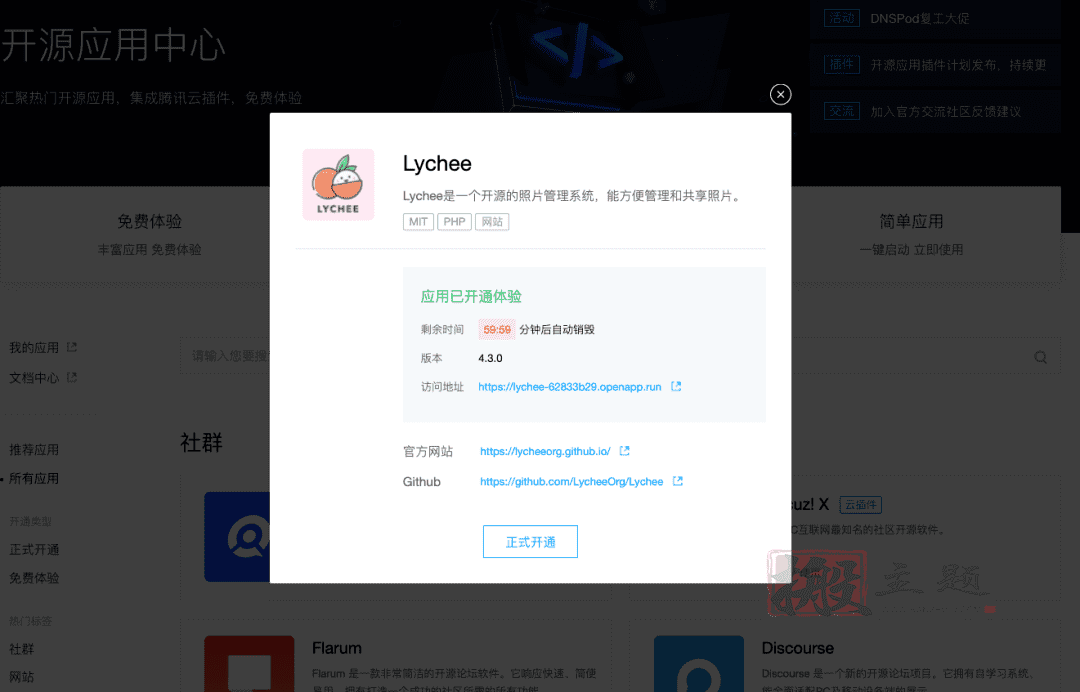Click the 插件 badge
This screenshot has height=692, width=1080.
tap(842, 64)
